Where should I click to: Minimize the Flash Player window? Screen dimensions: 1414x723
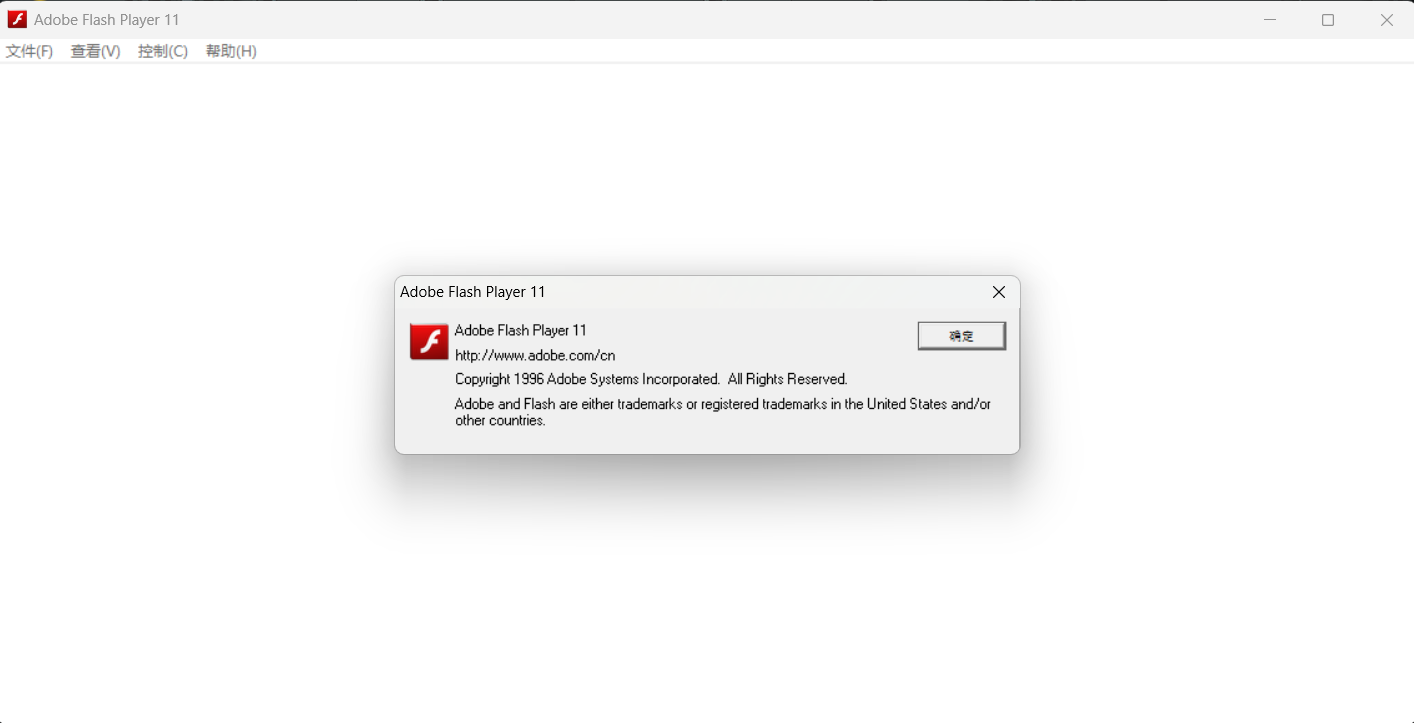click(x=1270, y=20)
